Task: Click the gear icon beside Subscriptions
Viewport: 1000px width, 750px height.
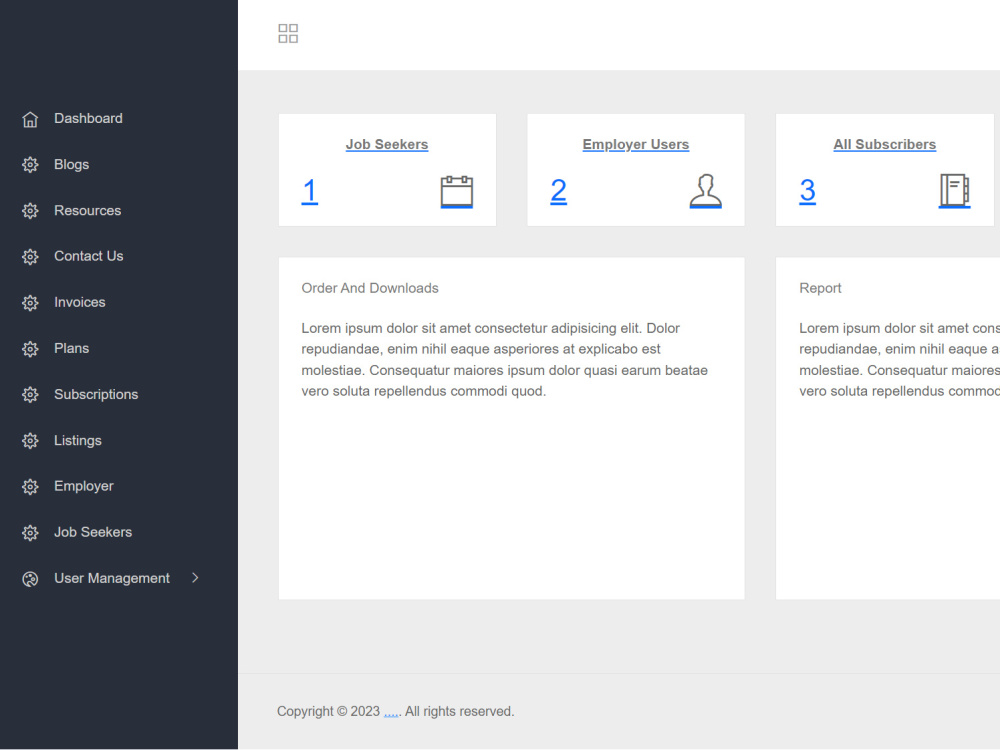Action: coord(30,395)
